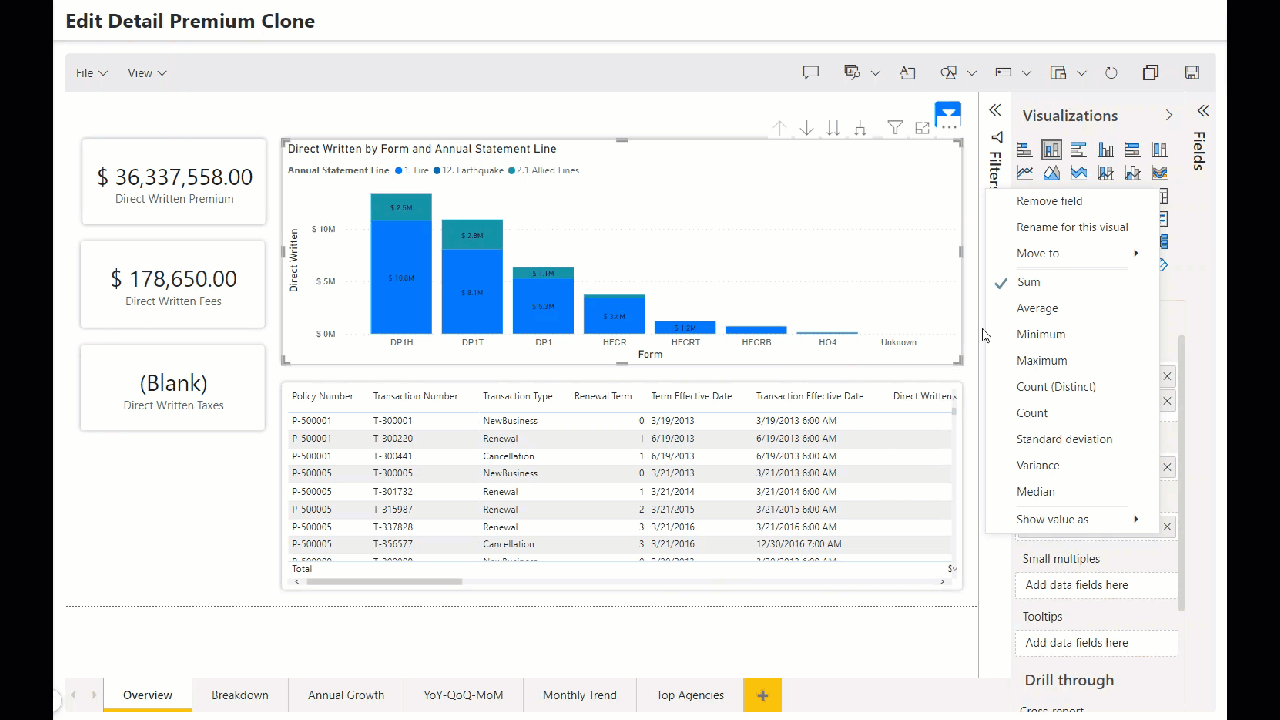This screenshot has height=720, width=1280.
Task: Click the visual interactions toolbar icon
Action: [852, 73]
